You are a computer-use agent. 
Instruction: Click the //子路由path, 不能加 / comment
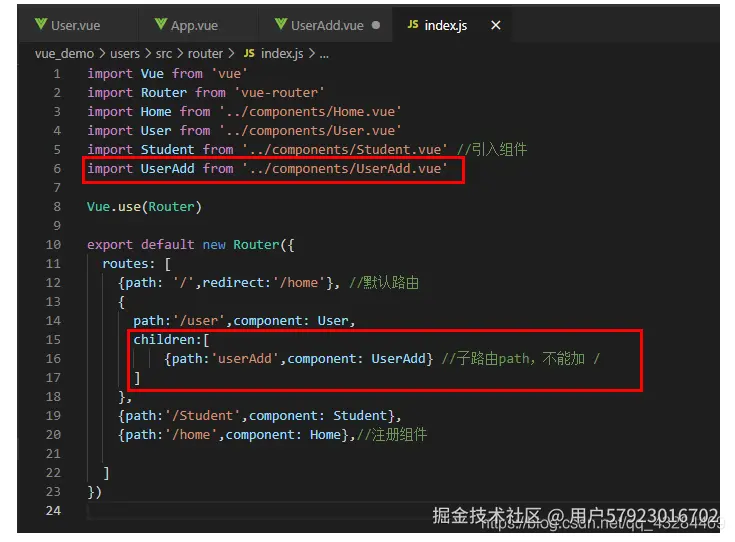520,359
